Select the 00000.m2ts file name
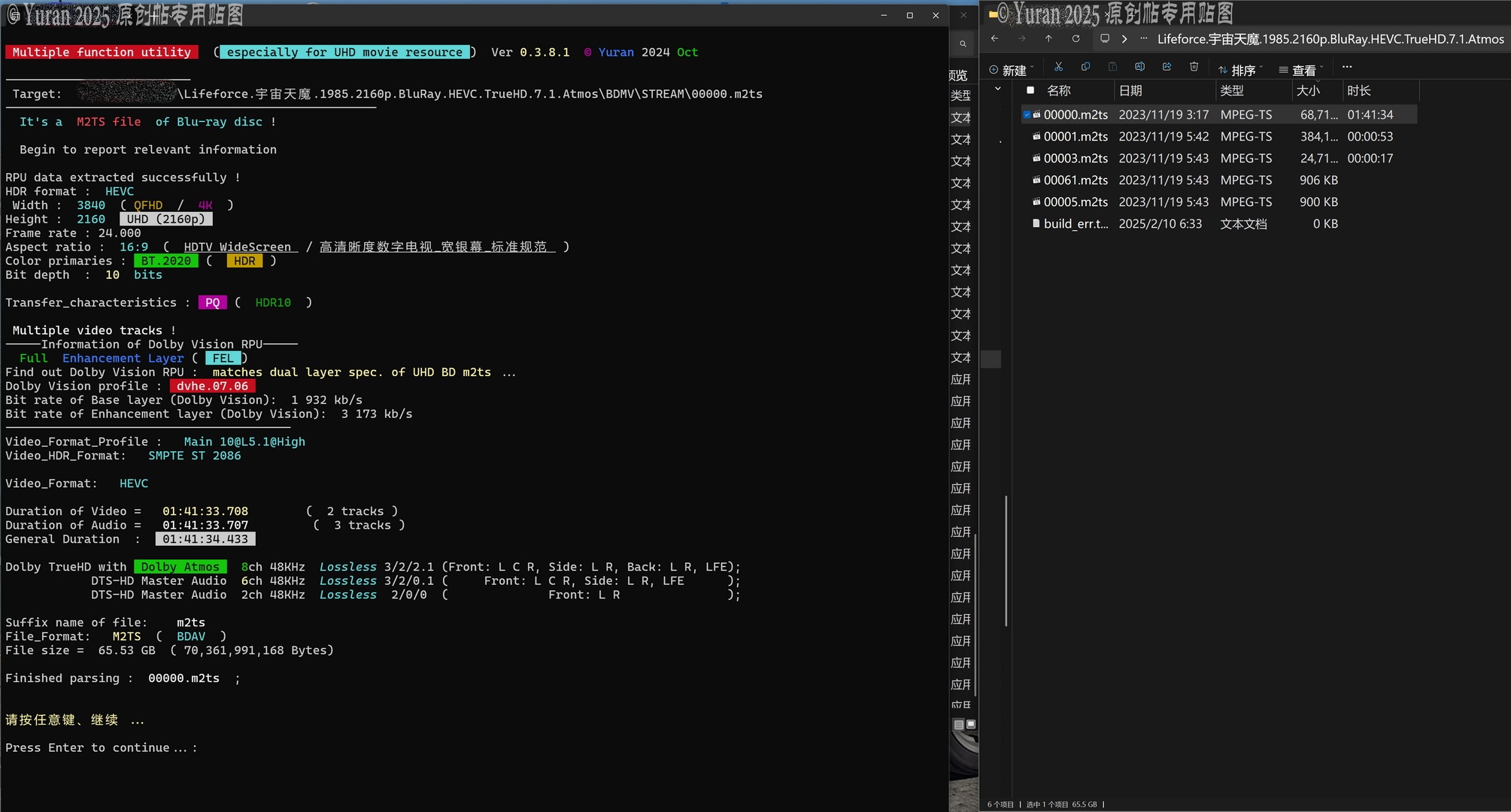This screenshot has width=1511, height=812. tap(1076, 114)
